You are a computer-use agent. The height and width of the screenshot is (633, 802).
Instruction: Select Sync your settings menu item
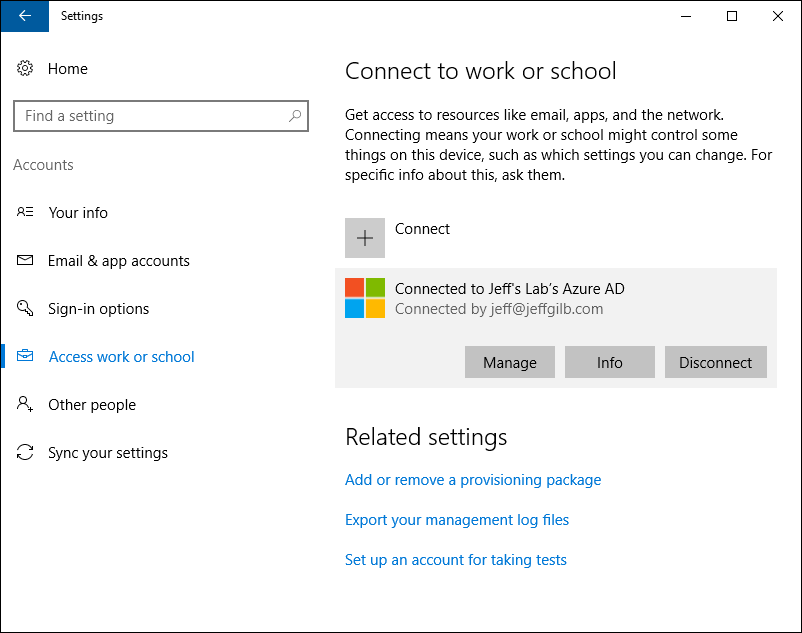108,453
